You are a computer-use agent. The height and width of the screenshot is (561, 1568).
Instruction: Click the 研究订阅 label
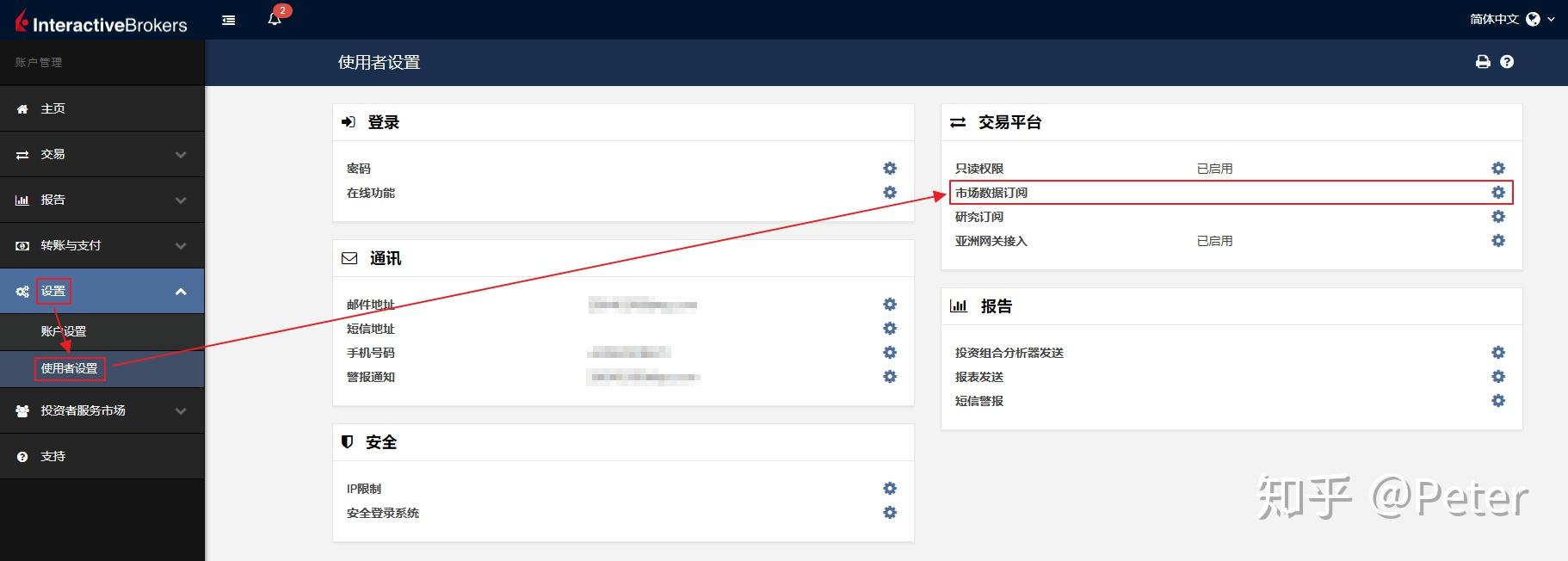[x=979, y=217]
